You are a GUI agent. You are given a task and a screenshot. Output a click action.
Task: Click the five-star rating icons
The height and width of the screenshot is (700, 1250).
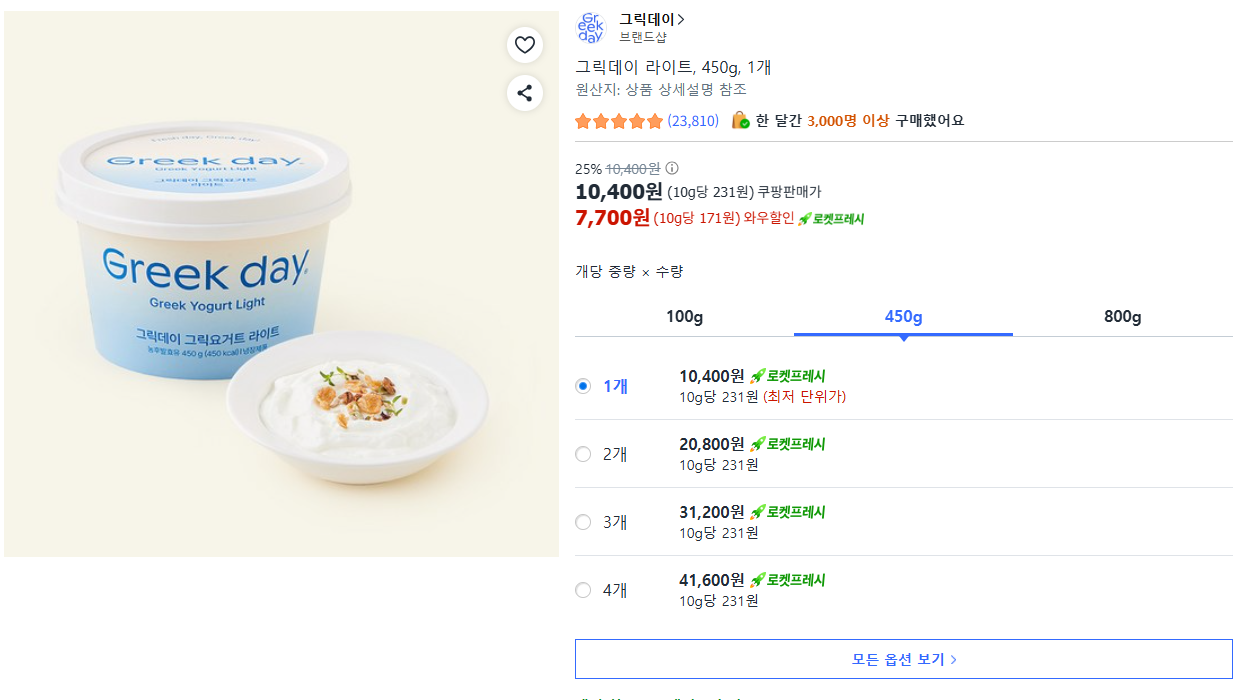tap(619, 121)
